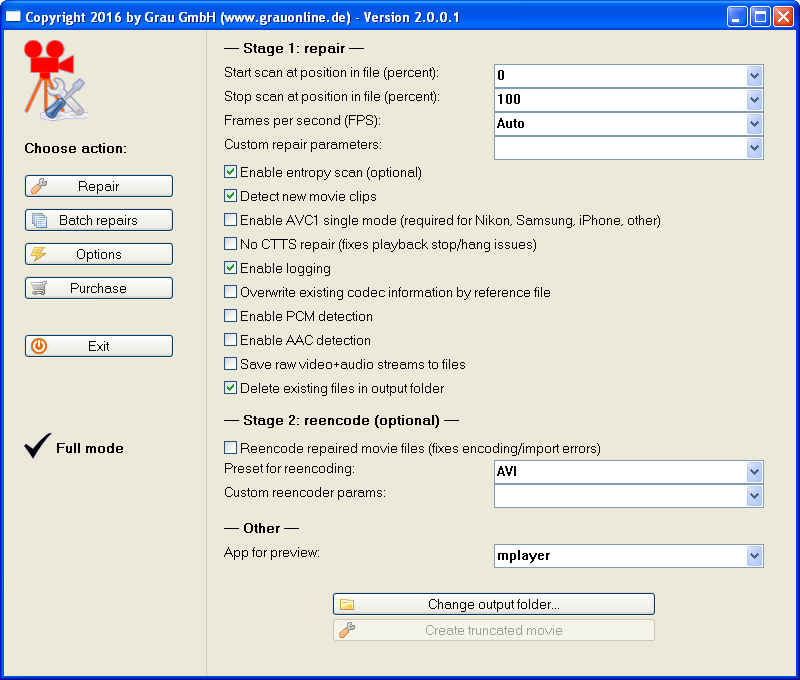This screenshot has width=800, height=680.
Task: Minimize the application window
Action: pyautogui.click(x=736, y=17)
